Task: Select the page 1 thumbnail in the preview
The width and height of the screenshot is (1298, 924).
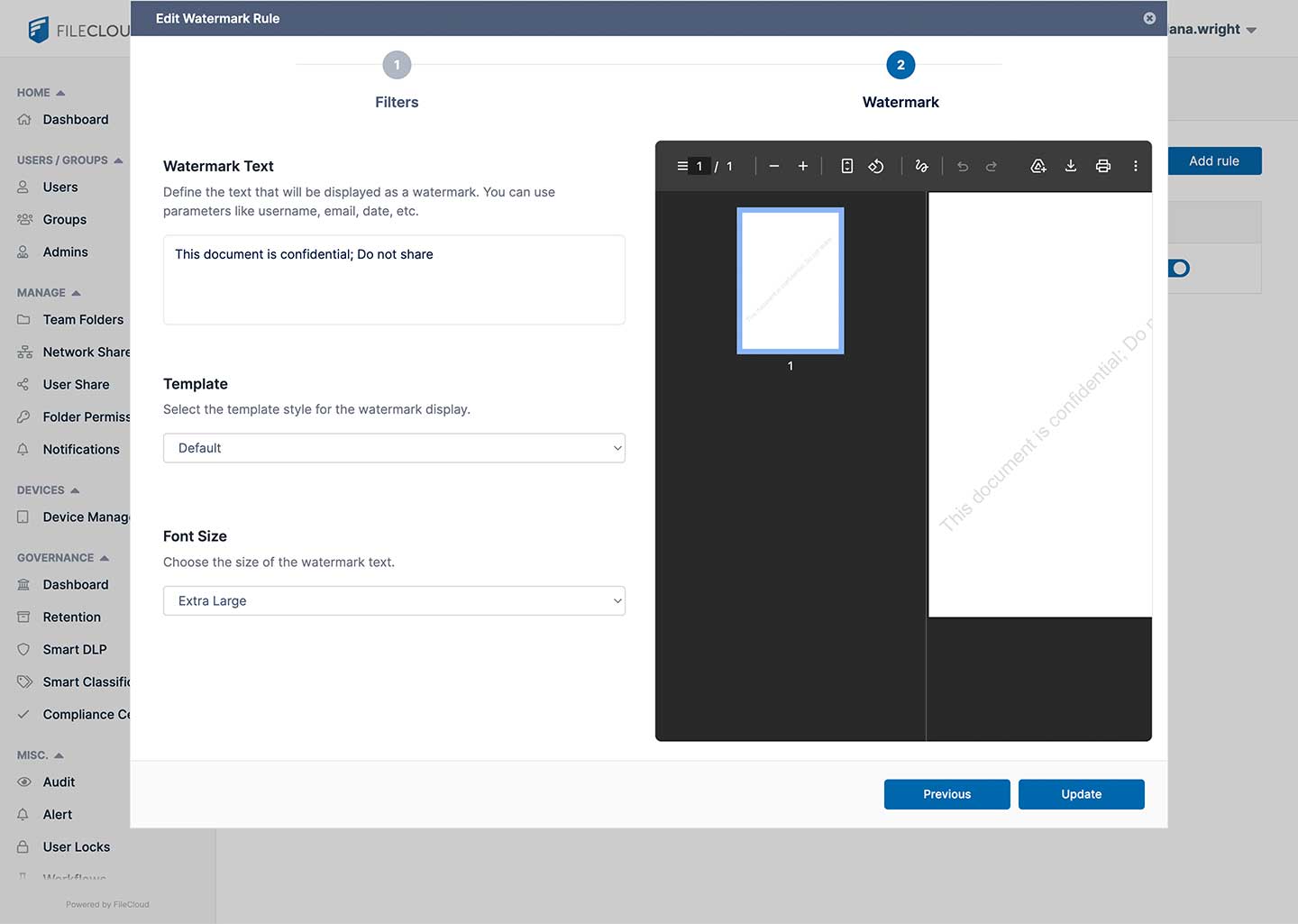Action: 791,280
